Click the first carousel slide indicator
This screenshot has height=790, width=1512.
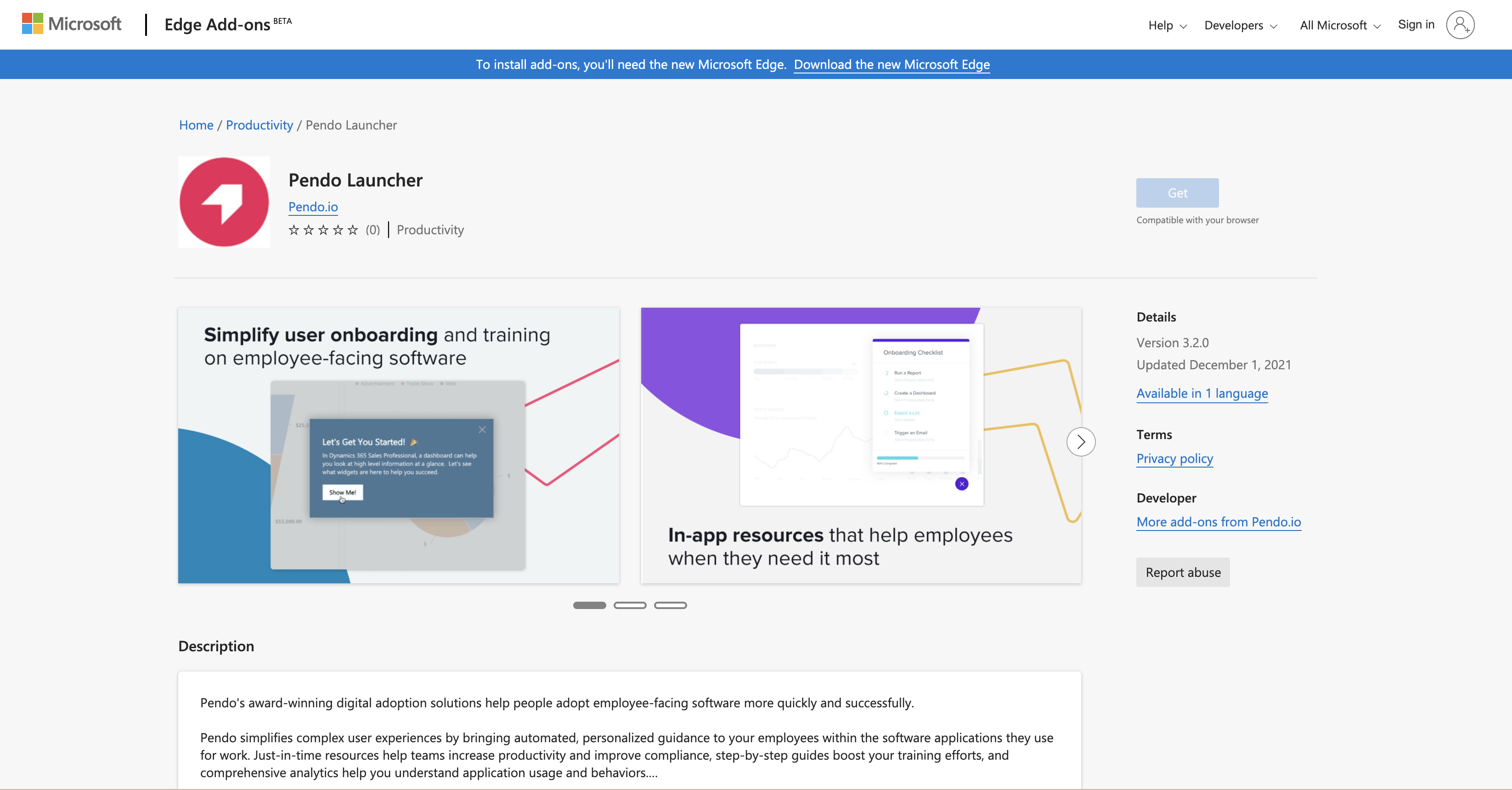pyautogui.click(x=590, y=605)
